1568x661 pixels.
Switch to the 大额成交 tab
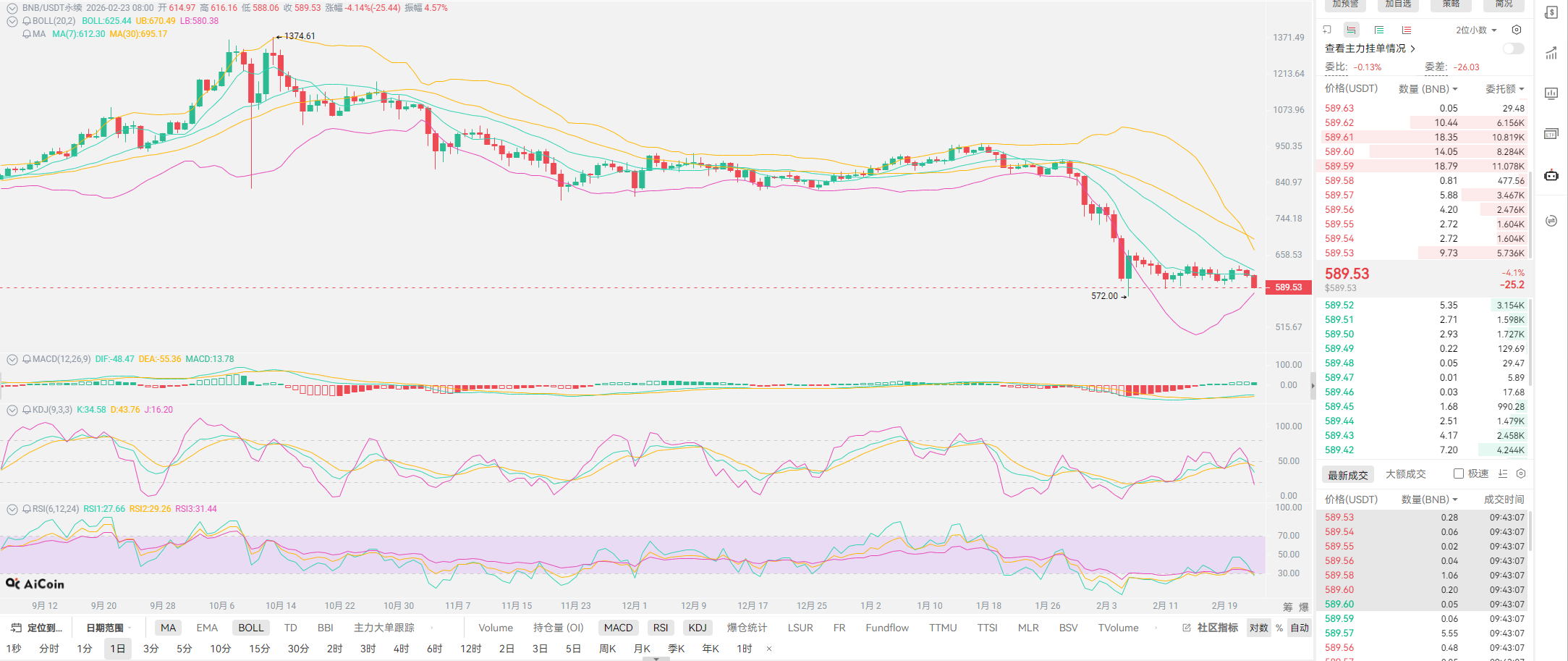tap(1405, 474)
